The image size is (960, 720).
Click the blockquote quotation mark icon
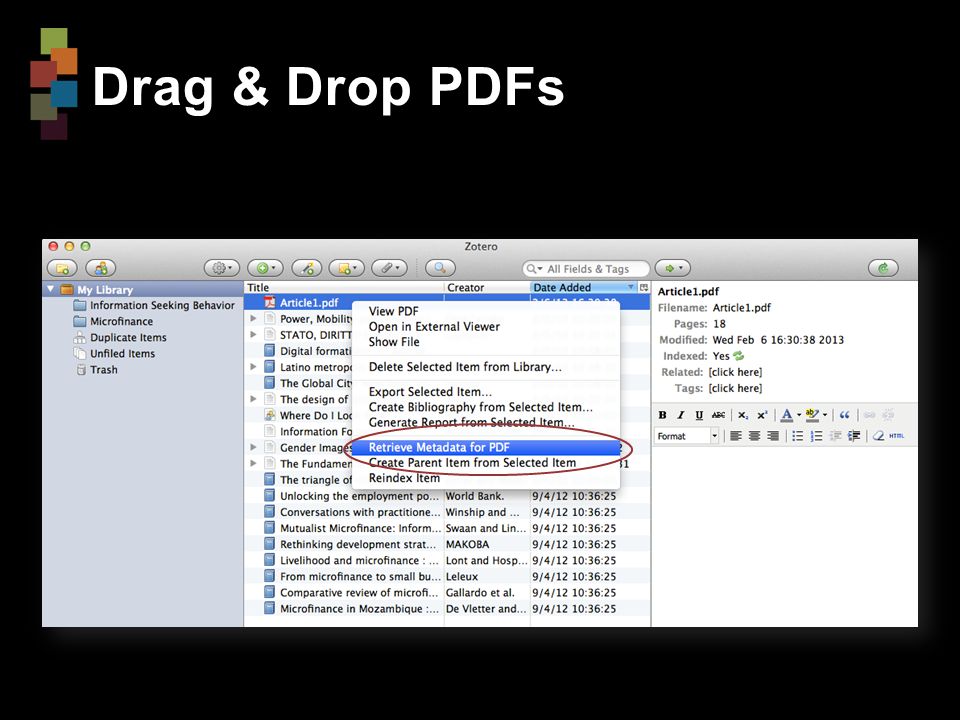click(844, 415)
